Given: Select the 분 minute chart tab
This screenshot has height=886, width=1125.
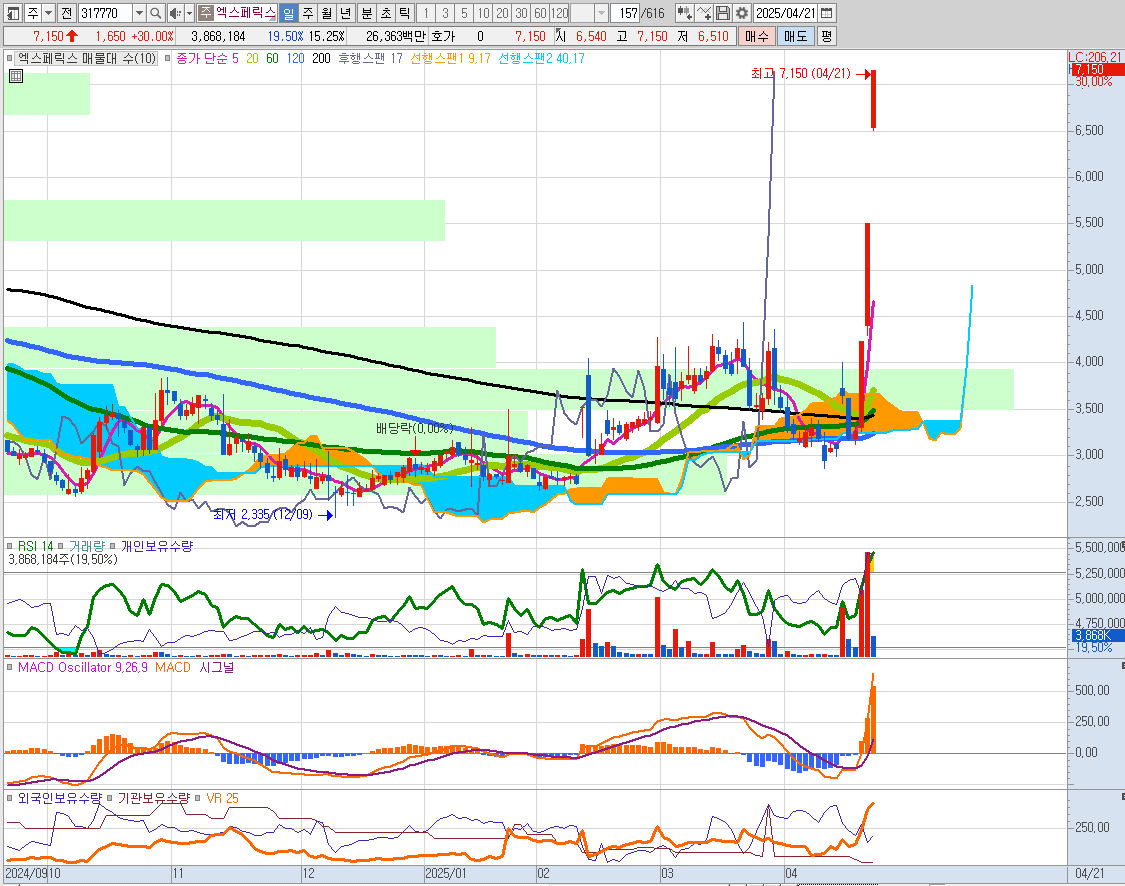Looking at the screenshot, I should click(367, 13).
